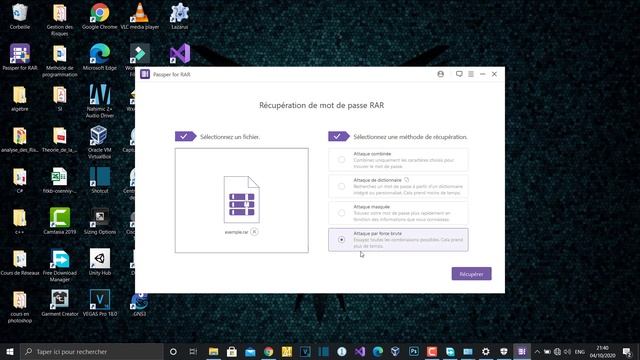Select Cours de Réseaux desktop folder

coord(20,262)
